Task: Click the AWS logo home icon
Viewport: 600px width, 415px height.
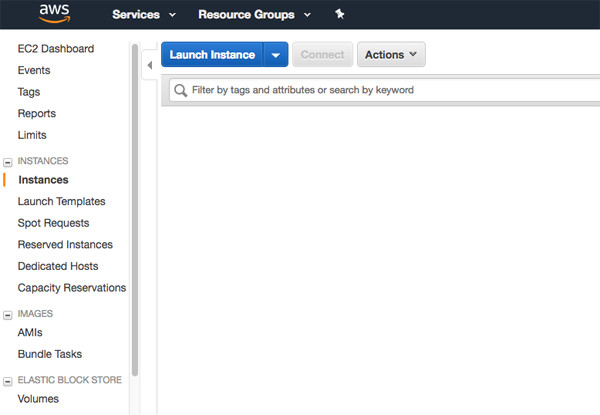Action: pyautogui.click(x=54, y=14)
